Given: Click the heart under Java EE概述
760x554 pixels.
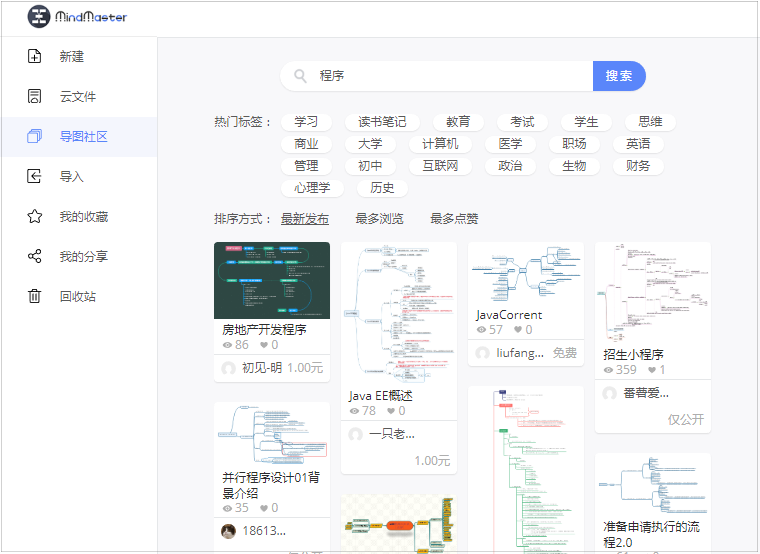Looking at the screenshot, I should click(391, 411).
